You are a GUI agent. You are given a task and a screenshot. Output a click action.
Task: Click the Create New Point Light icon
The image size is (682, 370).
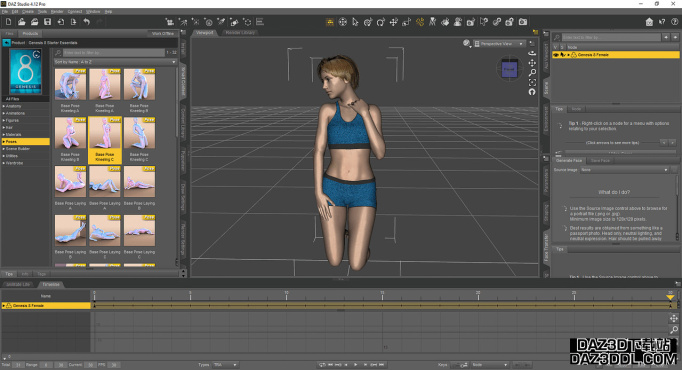point(196,22)
